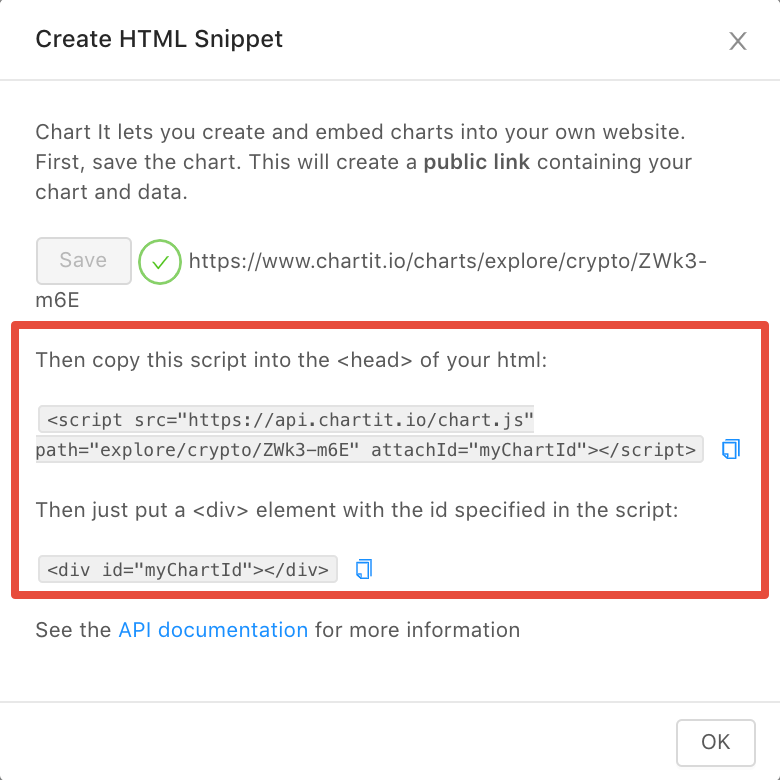
Task: Click the "Then copy this script" instruction
Action: (291, 359)
